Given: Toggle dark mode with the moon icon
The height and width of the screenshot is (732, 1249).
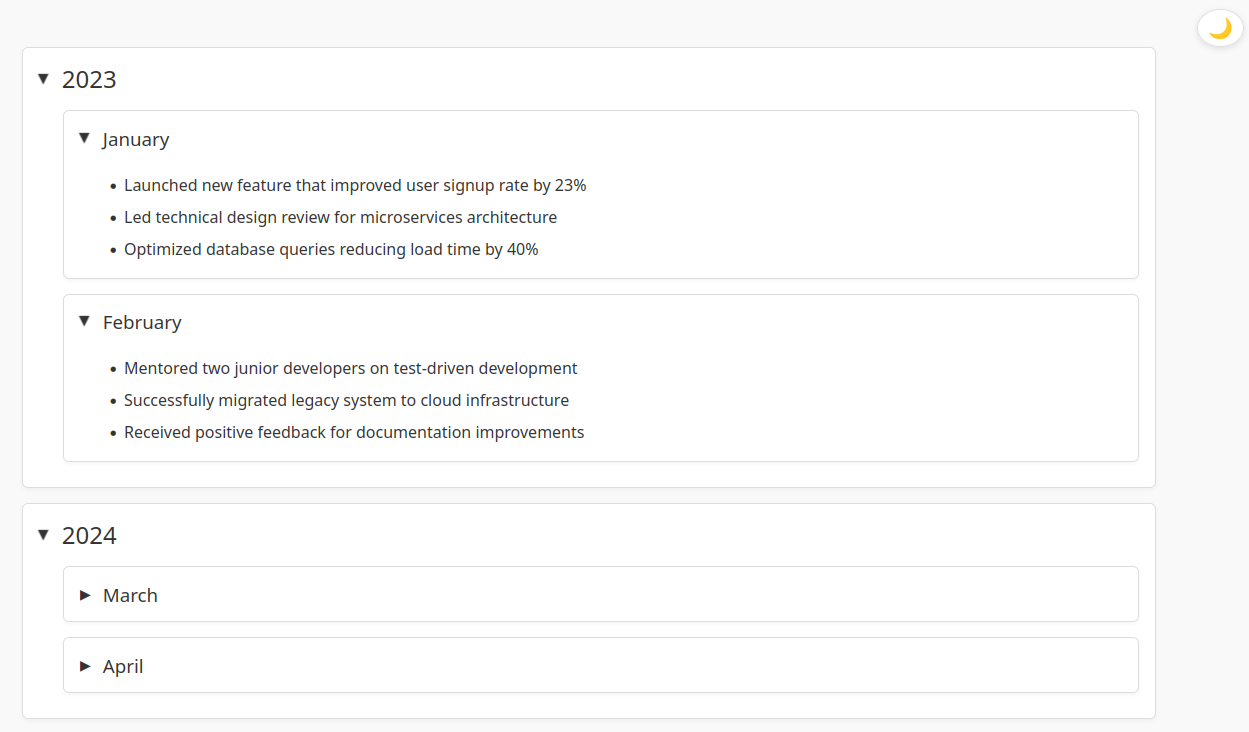Looking at the screenshot, I should click(x=1219, y=29).
